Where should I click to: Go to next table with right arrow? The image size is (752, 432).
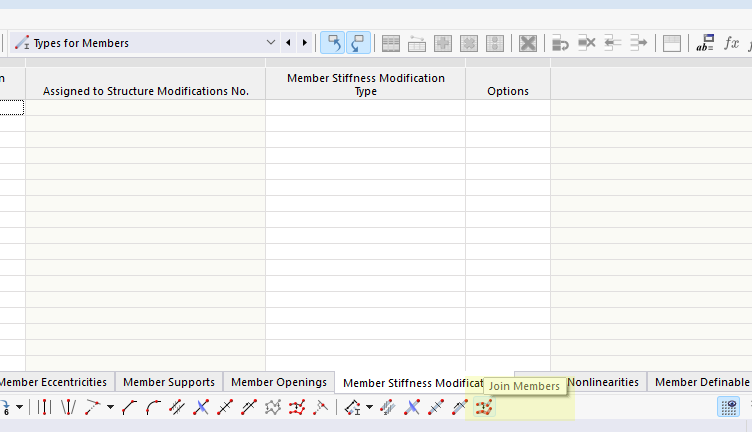pyautogui.click(x=303, y=43)
